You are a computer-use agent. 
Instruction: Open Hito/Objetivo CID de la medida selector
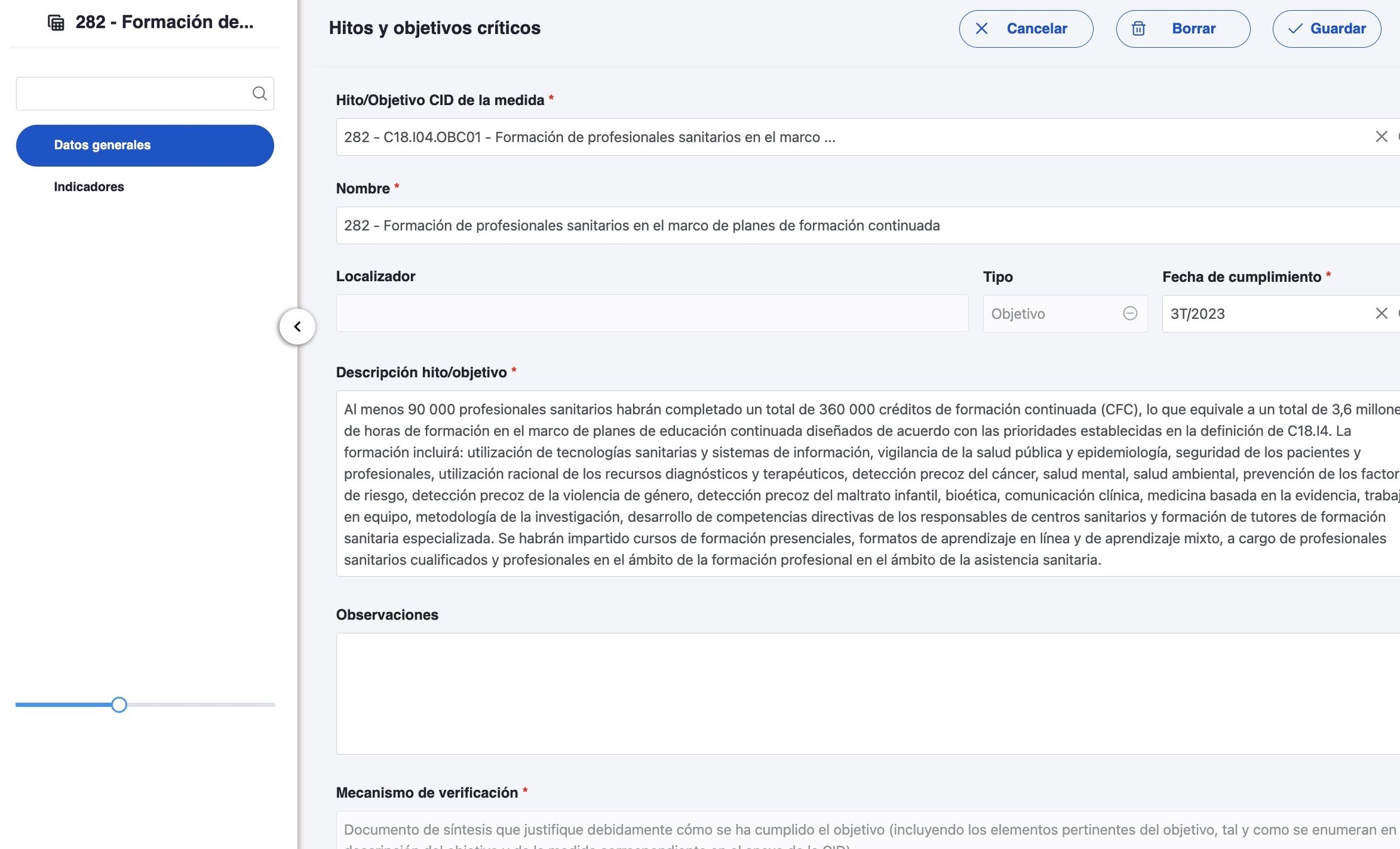point(818,137)
